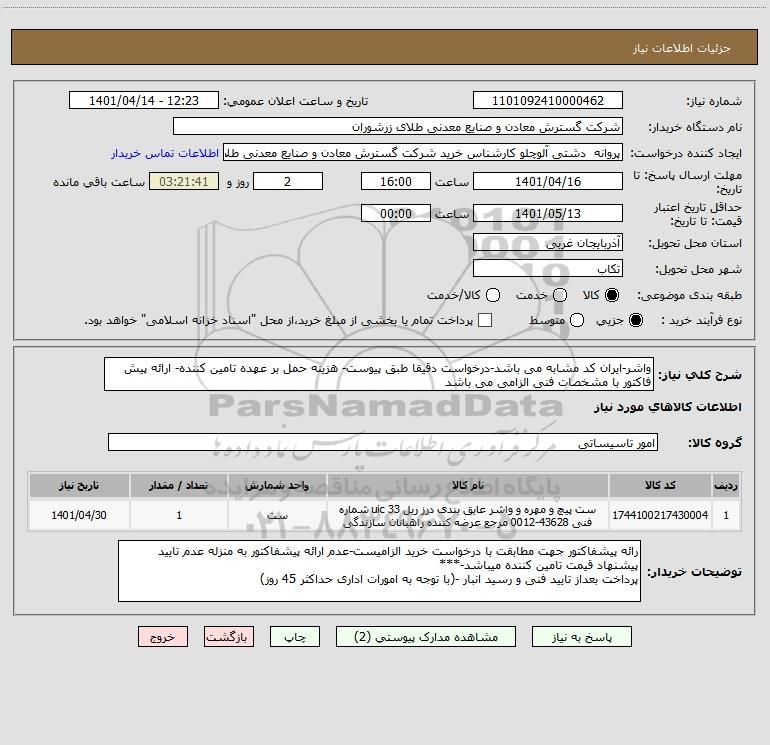
Task: Click the کد کالا column header
Action: (x=660, y=485)
